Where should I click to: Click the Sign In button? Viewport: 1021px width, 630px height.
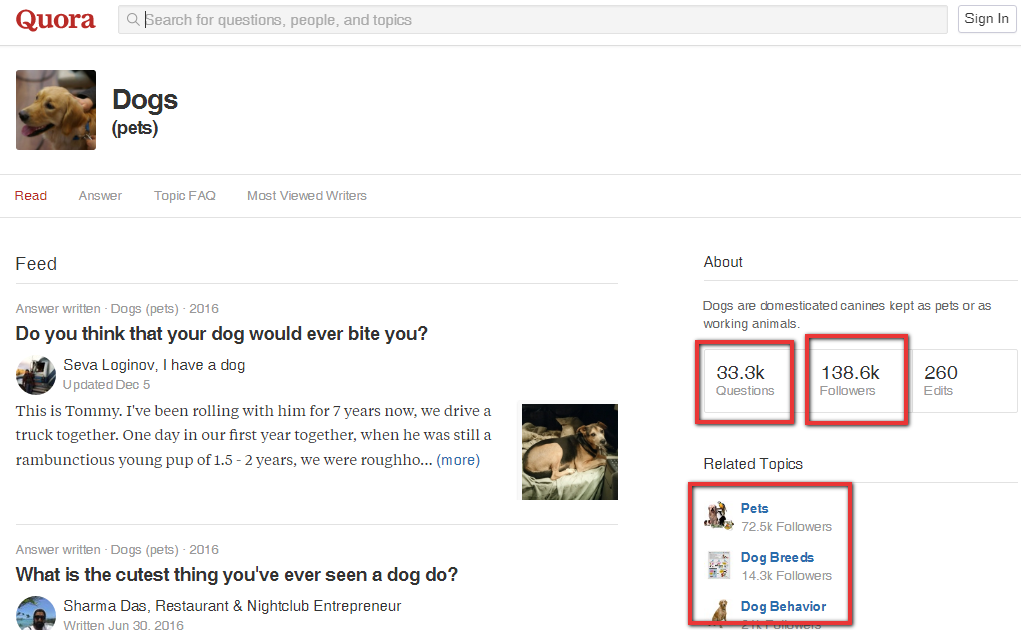[x=986, y=19]
